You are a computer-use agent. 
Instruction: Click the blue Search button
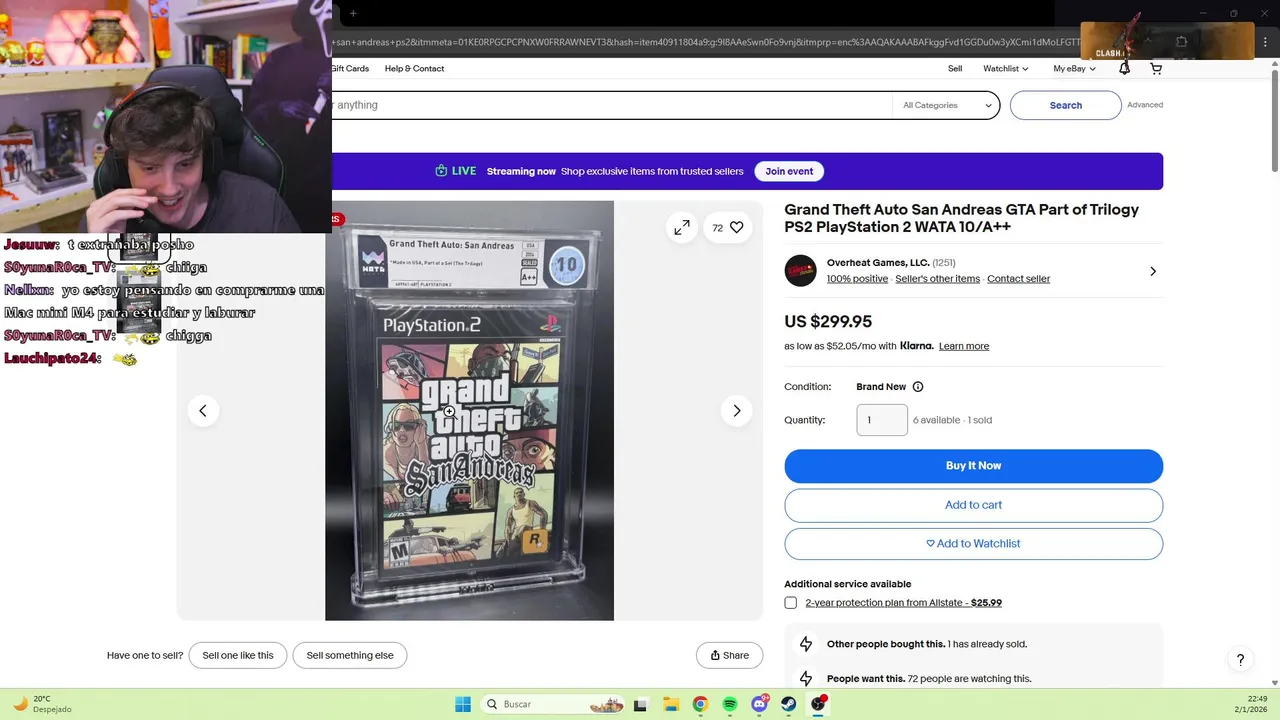[x=1066, y=105]
